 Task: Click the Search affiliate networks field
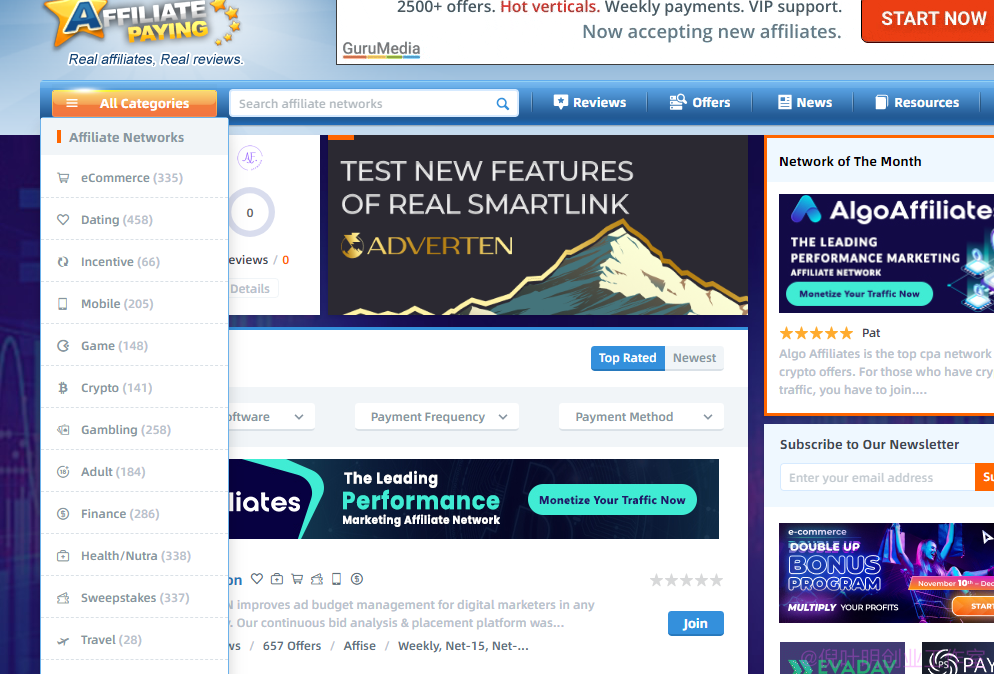click(x=373, y=103)
